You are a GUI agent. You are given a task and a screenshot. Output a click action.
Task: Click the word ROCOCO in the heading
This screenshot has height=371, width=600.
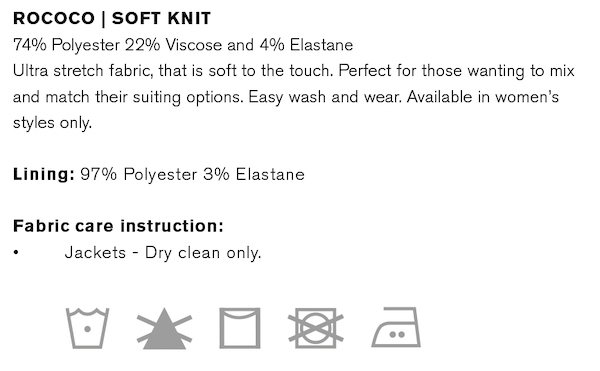(x=54, y=18)
